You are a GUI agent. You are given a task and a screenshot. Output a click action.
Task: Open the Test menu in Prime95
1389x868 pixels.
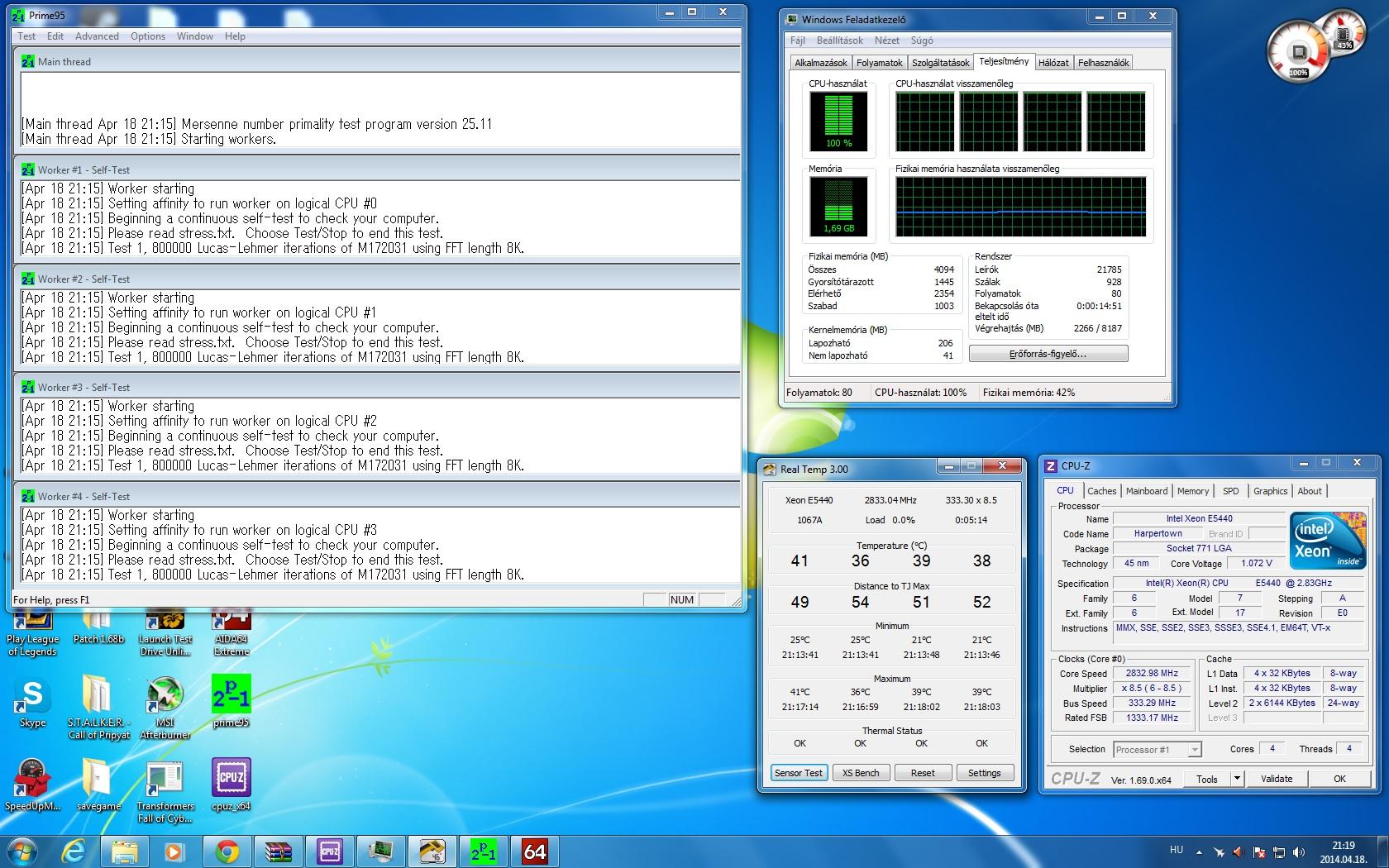[26, 36]
